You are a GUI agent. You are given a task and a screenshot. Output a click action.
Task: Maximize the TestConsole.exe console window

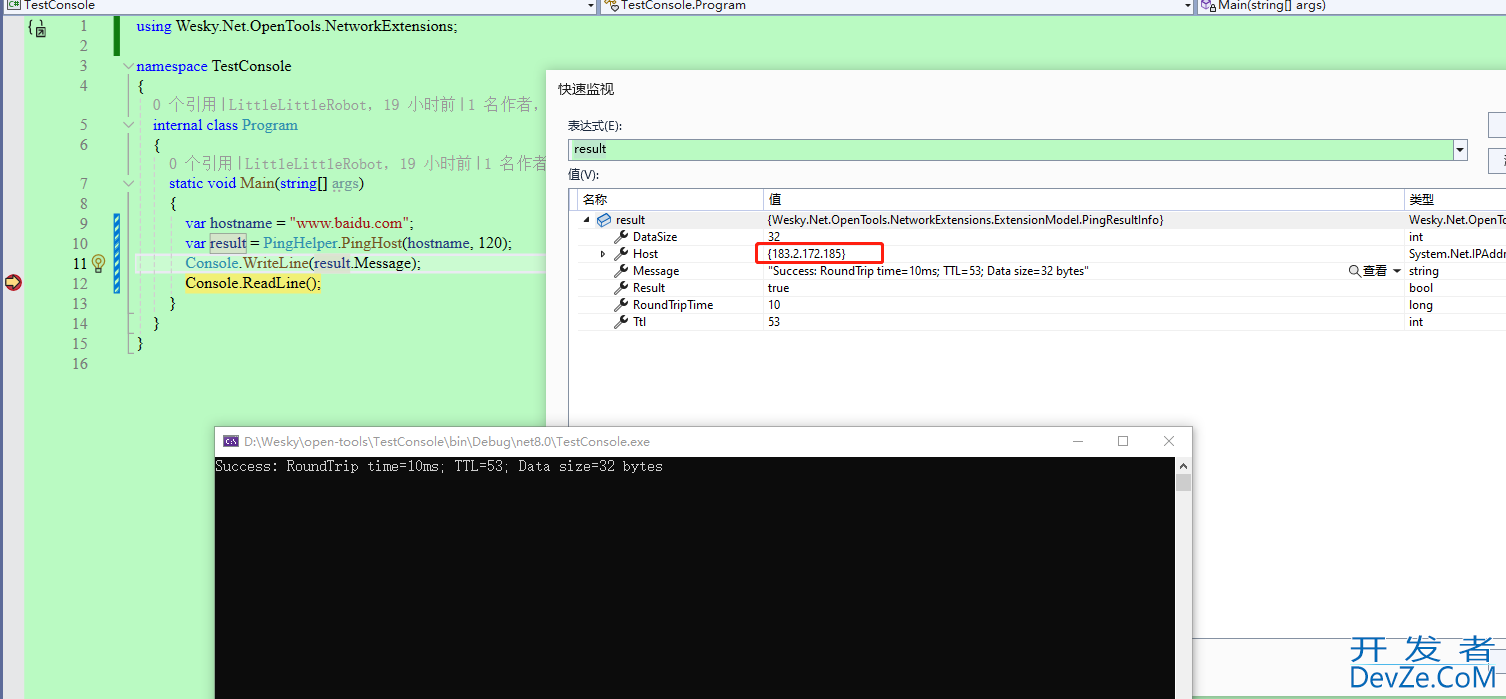tap(1123, 441)
